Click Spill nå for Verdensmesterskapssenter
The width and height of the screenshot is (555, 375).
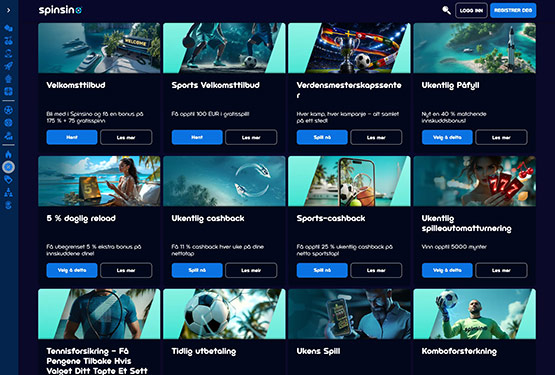pyautogui.click(x=322, y=137)
